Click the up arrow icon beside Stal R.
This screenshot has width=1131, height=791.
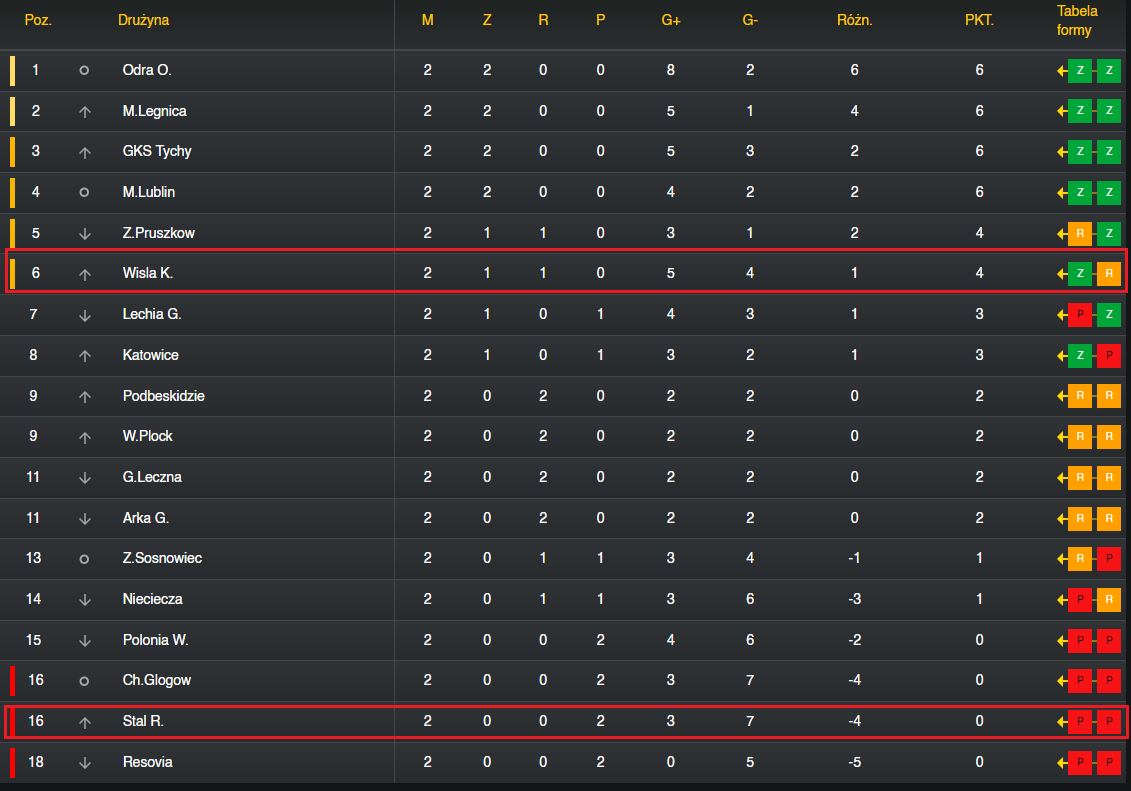(x=84, y=722)
